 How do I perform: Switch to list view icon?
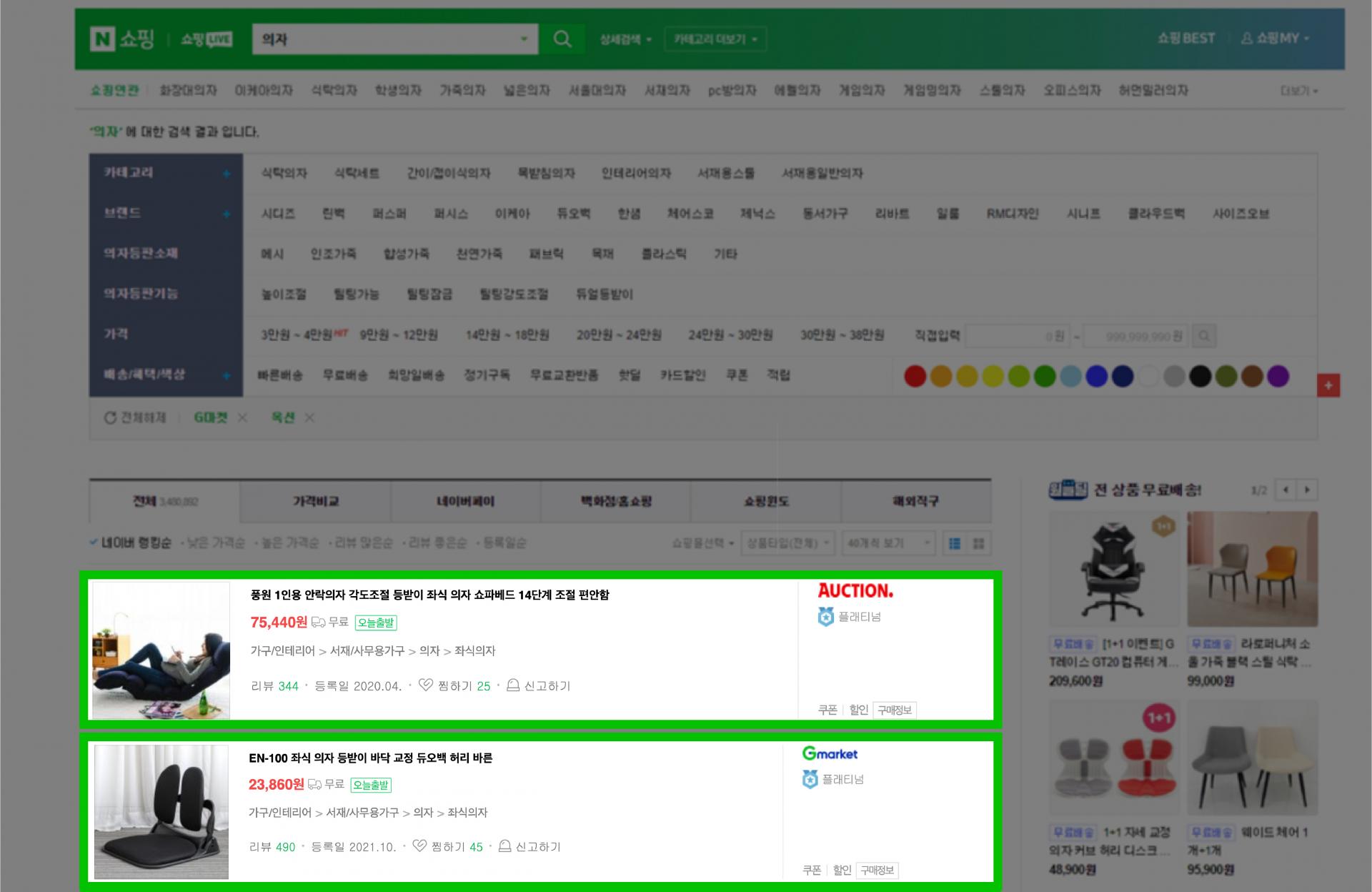[955, 544]
